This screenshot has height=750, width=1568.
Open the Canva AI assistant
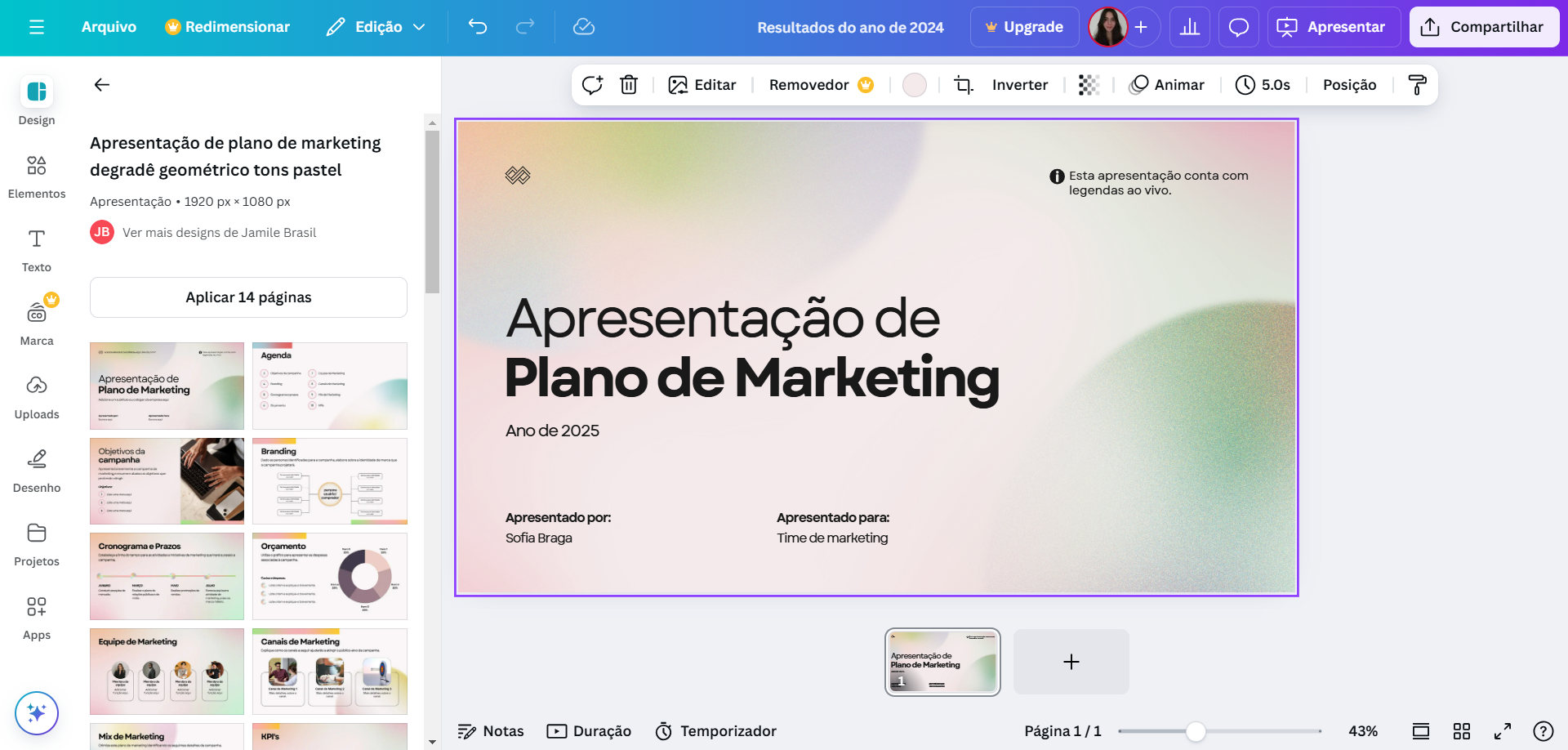point(36,712)
